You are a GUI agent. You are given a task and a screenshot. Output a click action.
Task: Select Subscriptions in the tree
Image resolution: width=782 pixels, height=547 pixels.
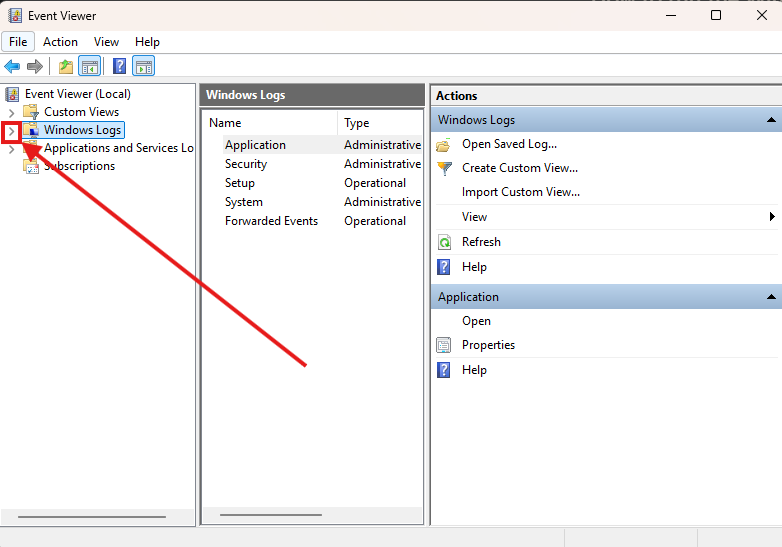pyautogui.click(x=79, y=166)
